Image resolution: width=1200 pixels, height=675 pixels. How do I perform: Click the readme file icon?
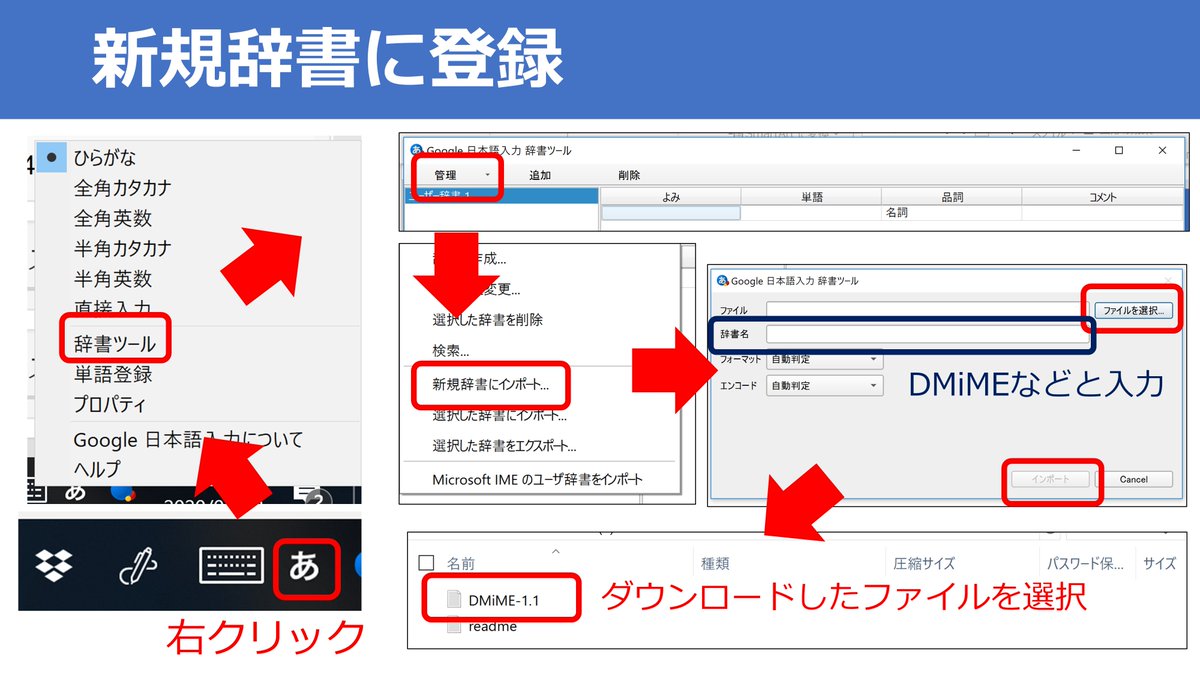click(x=454, y=626)
